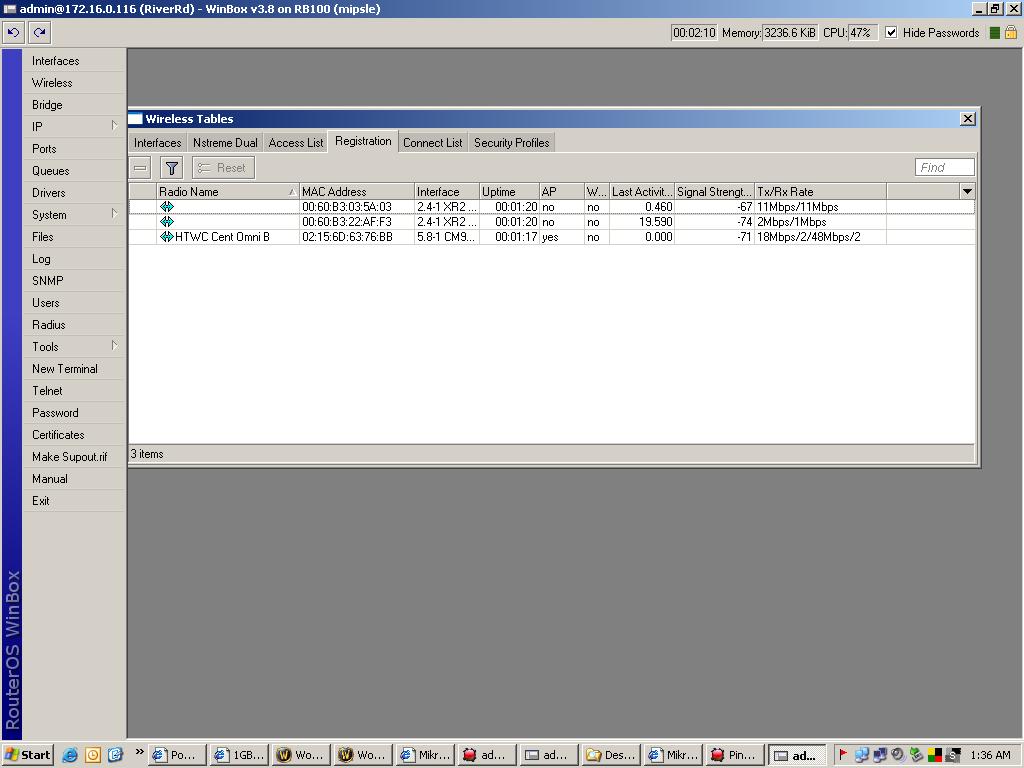Image resolution: width=1024 pixels, height=768 pixels.
Task: Click the third quick launch icon
Action: pyautogui.click(x=115, y=755)
